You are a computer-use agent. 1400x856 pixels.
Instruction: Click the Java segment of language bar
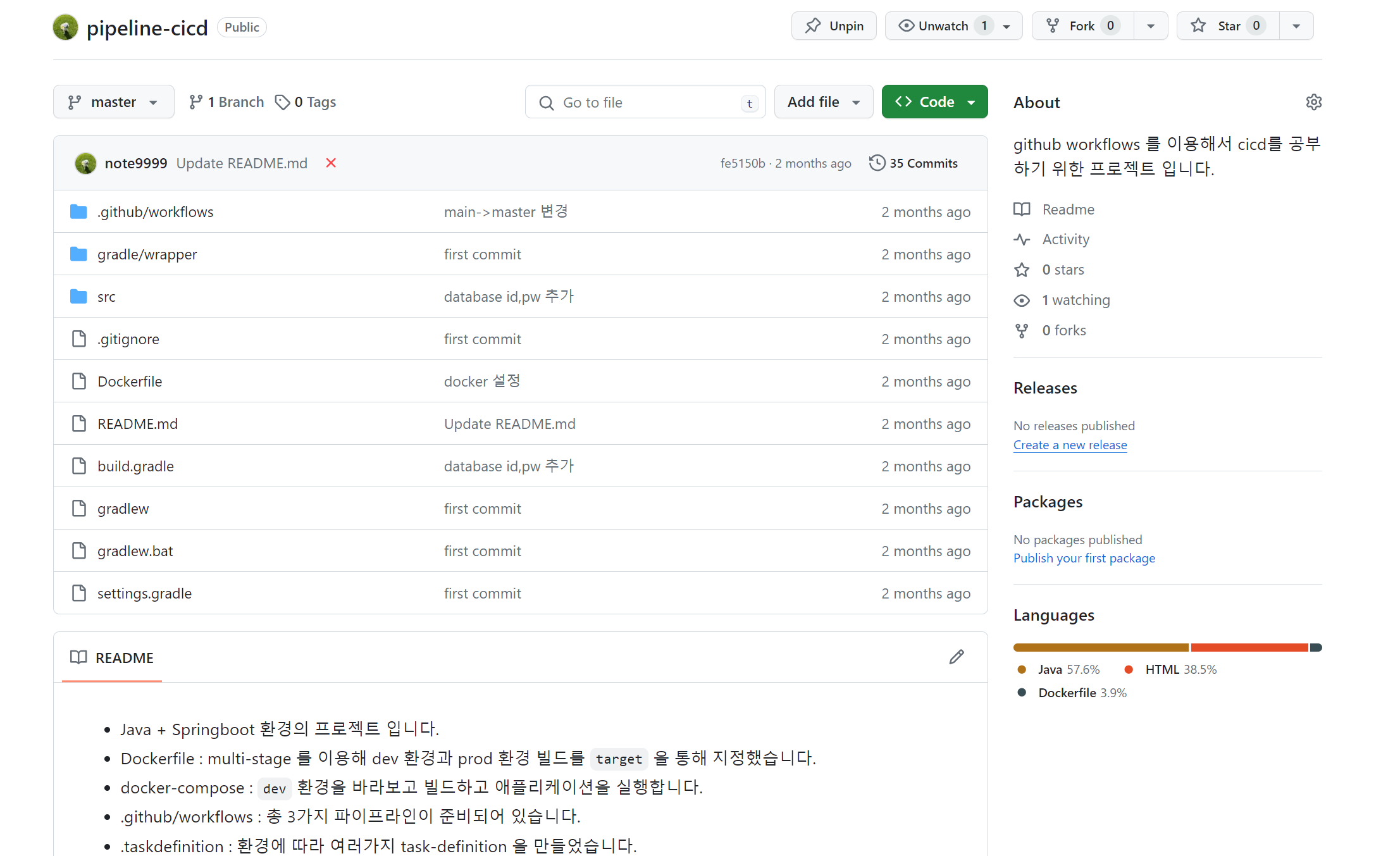click(x=1101, y=647)
